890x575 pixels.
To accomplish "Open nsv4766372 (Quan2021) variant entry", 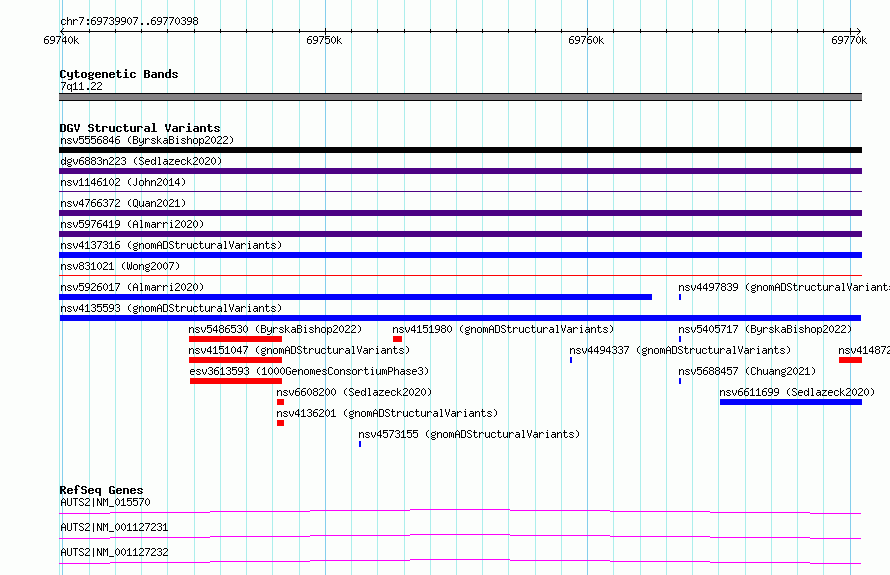I will [123, 203].
